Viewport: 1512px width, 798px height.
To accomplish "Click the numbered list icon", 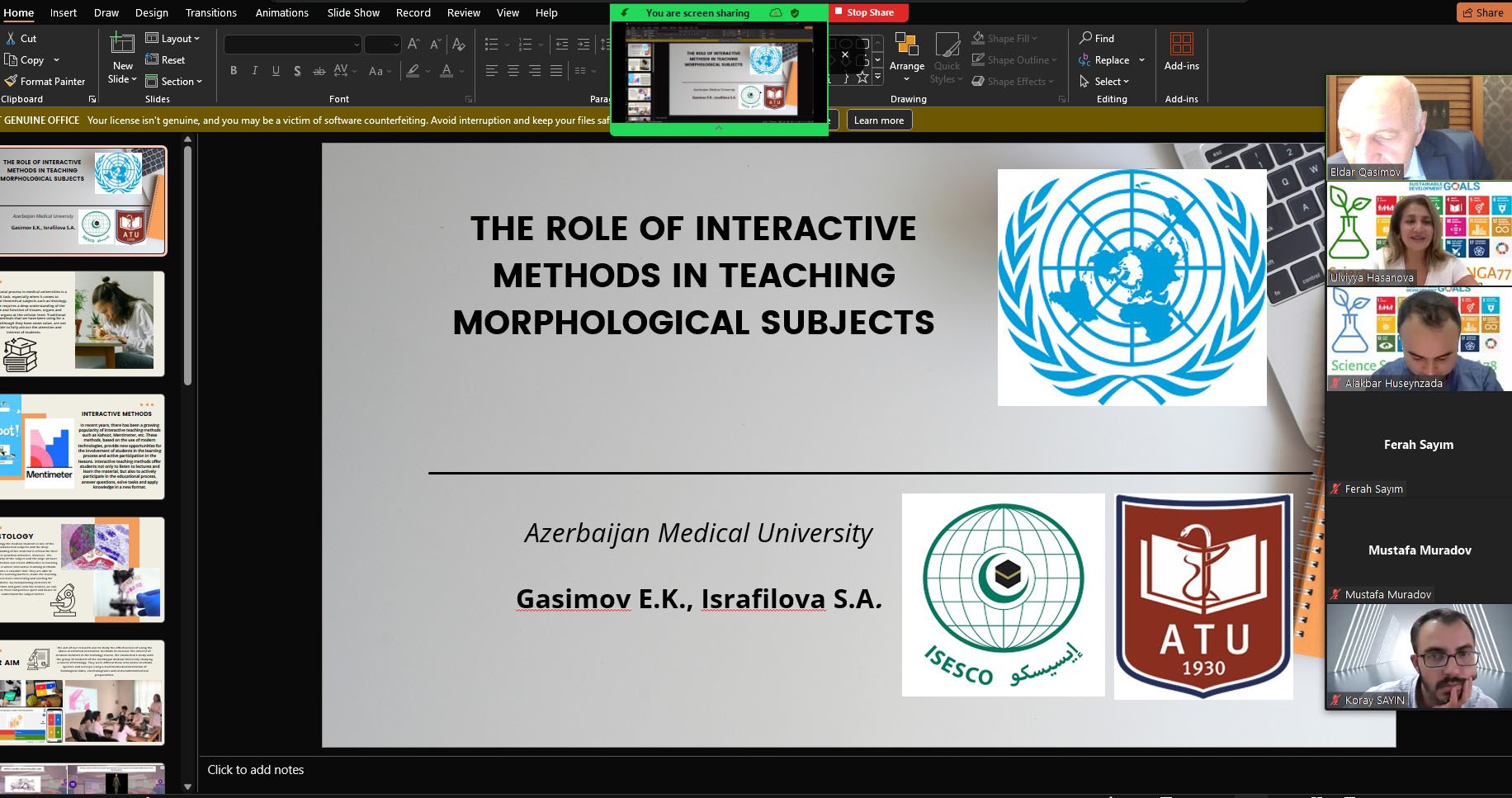I will click(525, 45).
